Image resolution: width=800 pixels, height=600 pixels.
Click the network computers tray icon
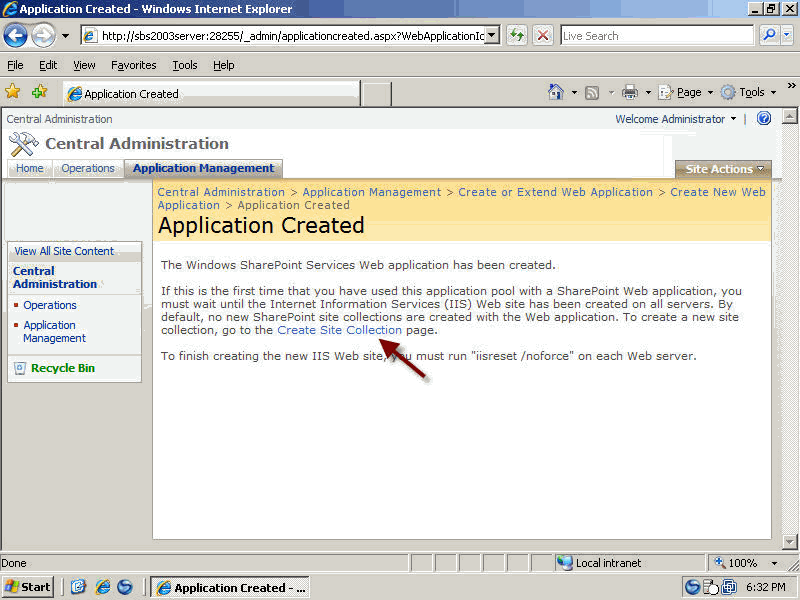[x=729, y=587]
